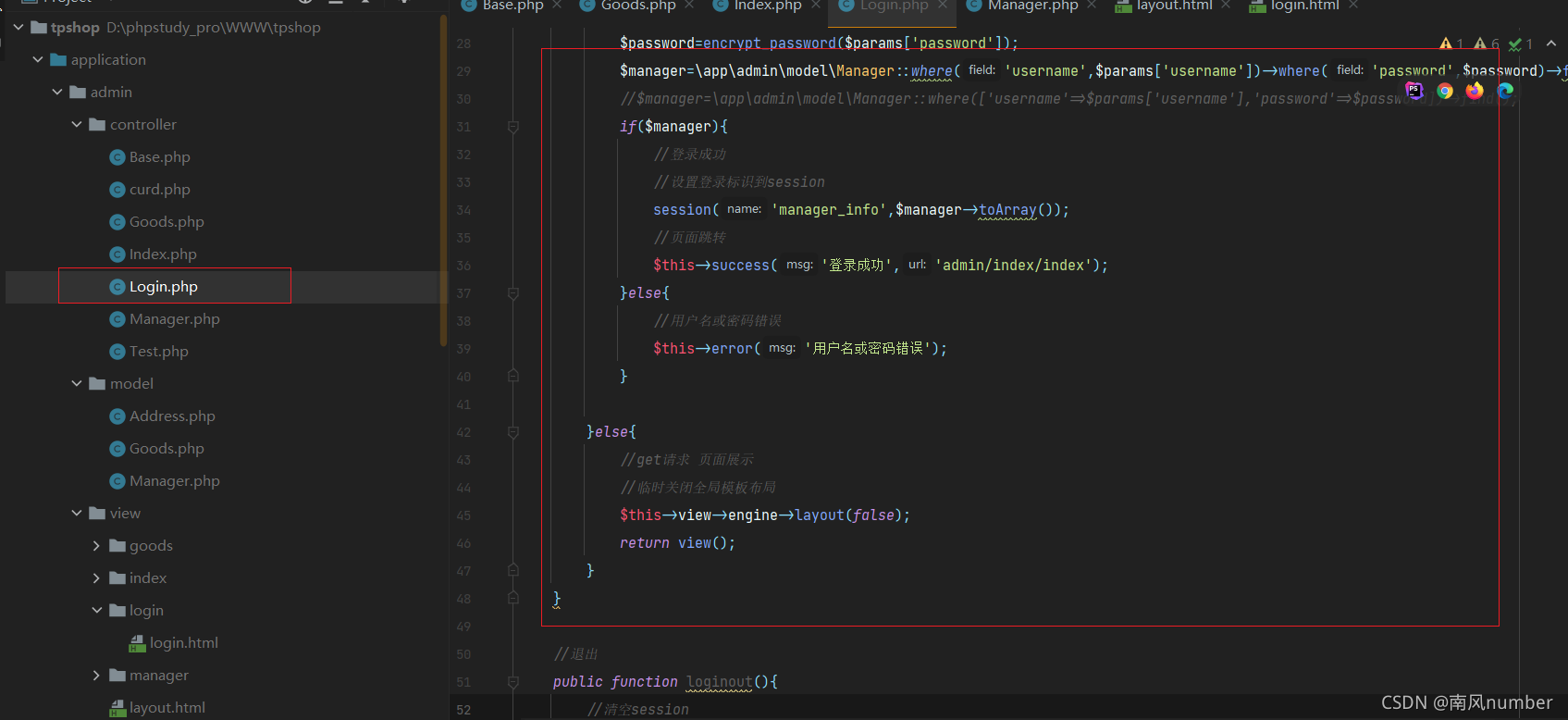This screenshot has height=720, width=1568.
Task: Fold the loginout function at line 51
Action: (513, 682)
